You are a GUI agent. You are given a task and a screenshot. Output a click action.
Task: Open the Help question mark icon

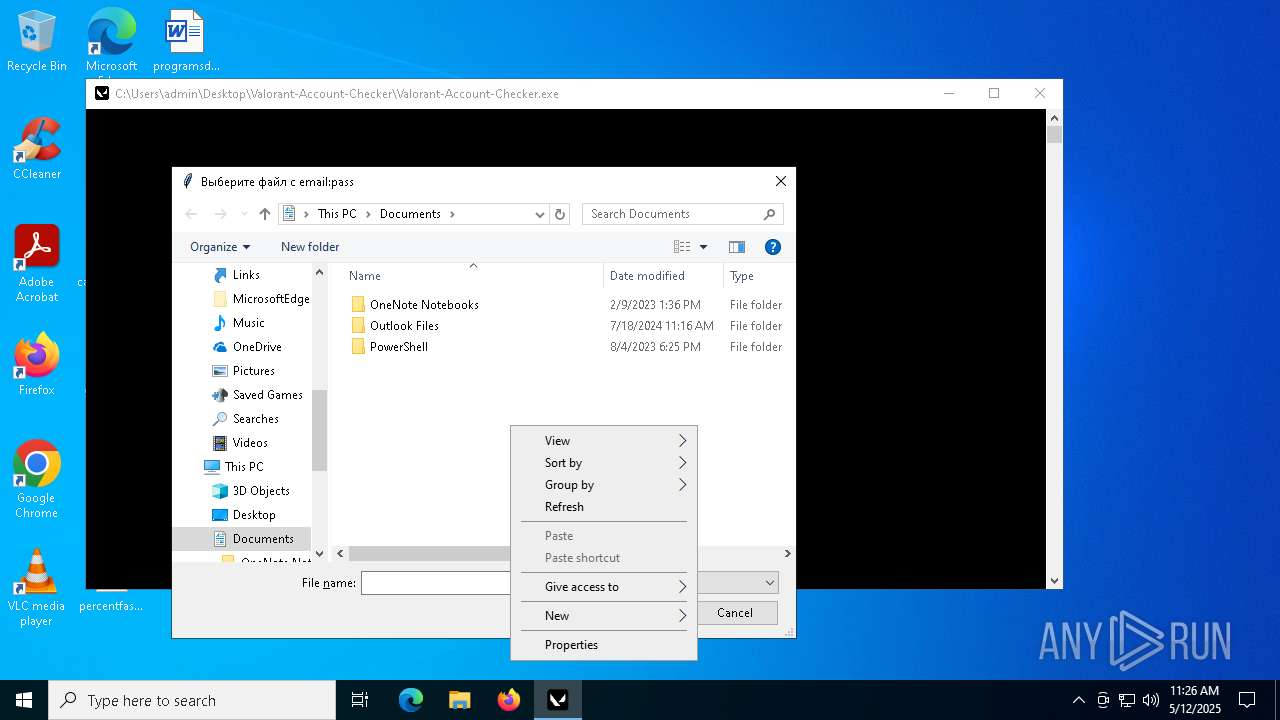pyautogui.click(x=772, y=247)
